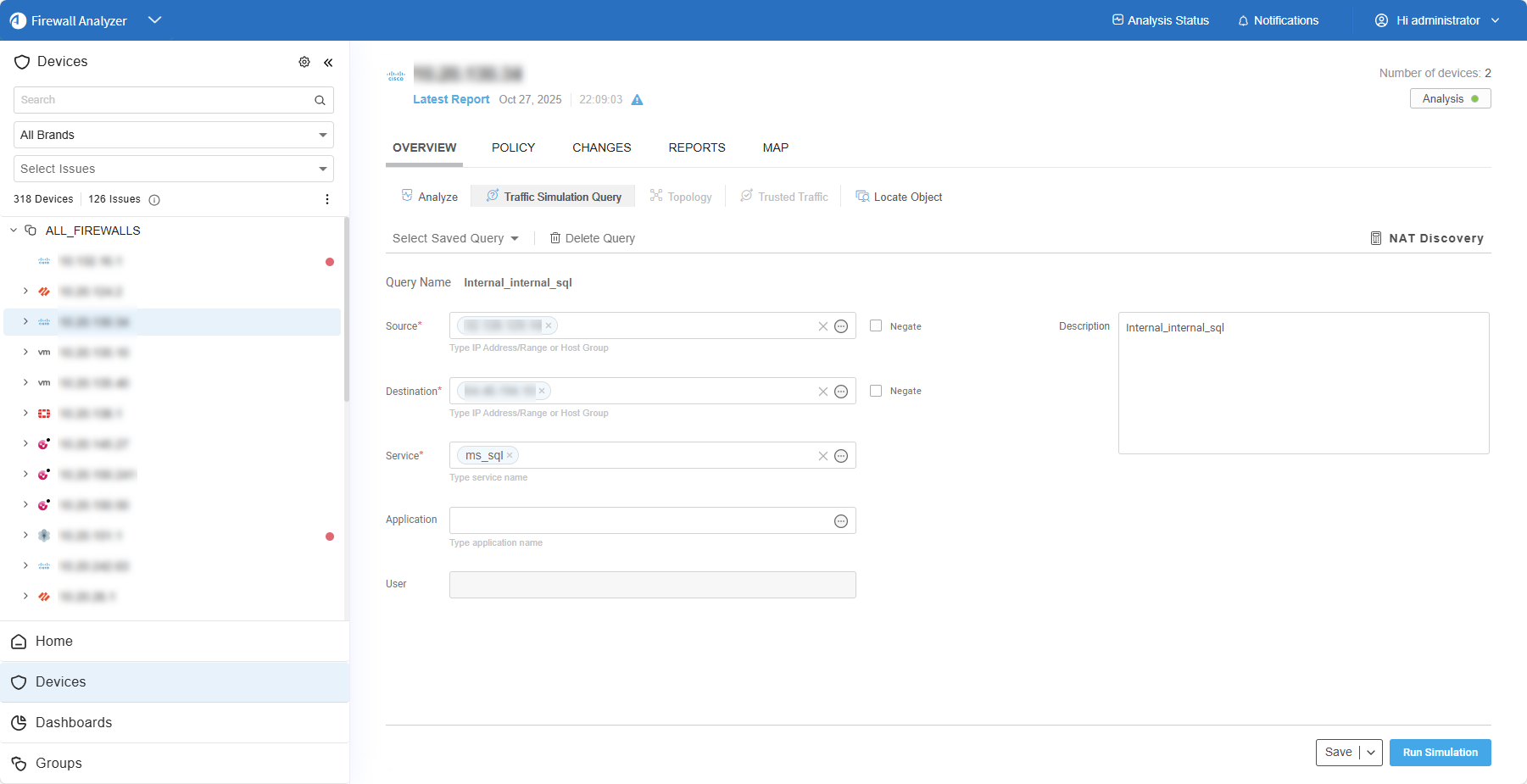Clear the Service field contents
This screenshot has height=784, width=1527.
[x=822, y=456]
